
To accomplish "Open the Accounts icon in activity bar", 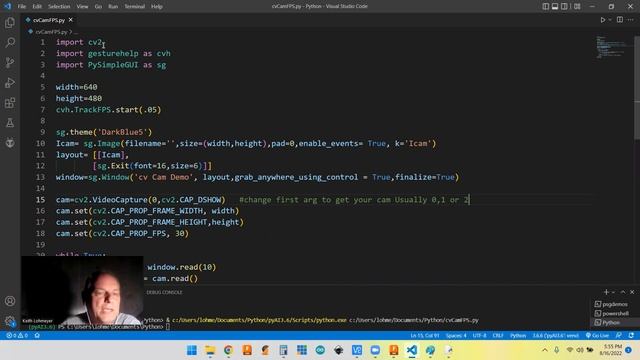I will pyautogui.click(x=10, y=301).
